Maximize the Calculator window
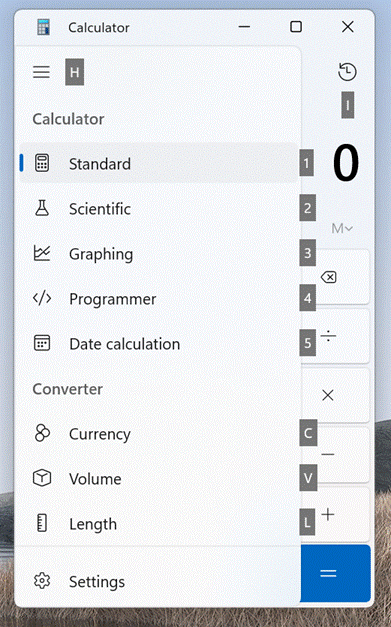391x627 pixels. [296, 27]
